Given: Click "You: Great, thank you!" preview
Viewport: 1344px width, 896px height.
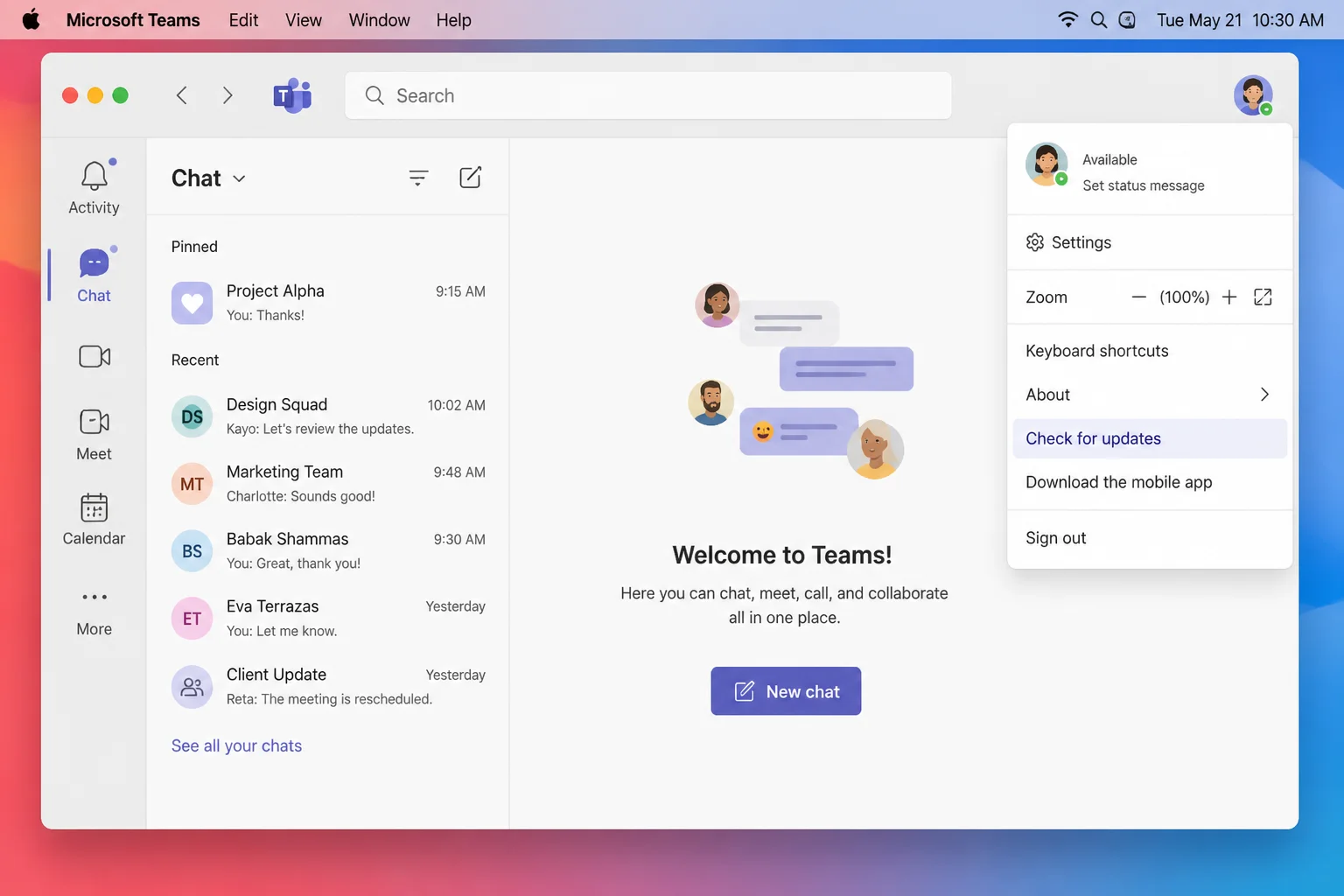Looking at the screenshot, I should pos(293,563).
